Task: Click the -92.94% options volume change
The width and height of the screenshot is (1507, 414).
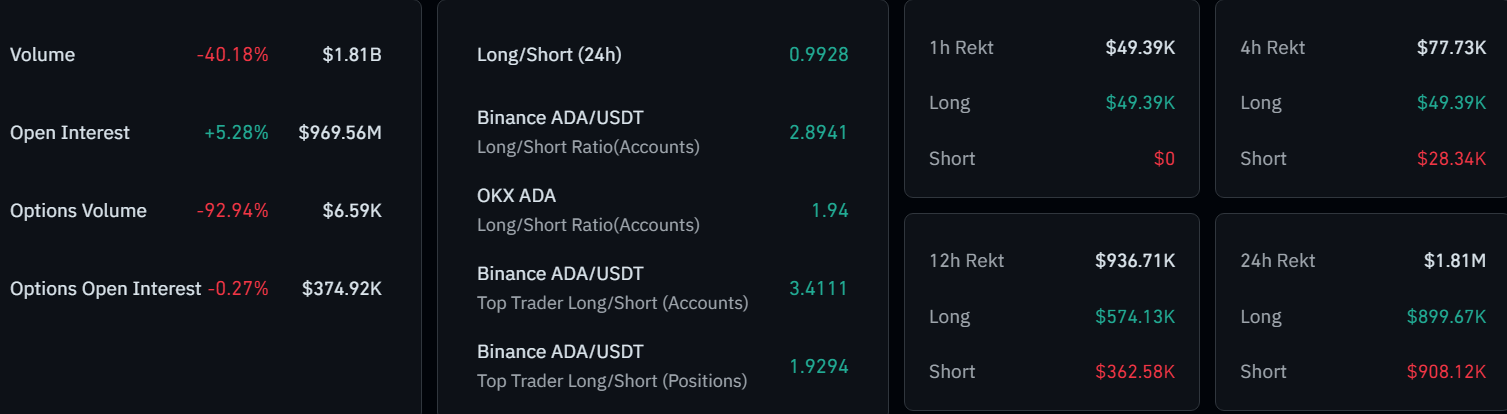Action: click(x=233, y=211)
